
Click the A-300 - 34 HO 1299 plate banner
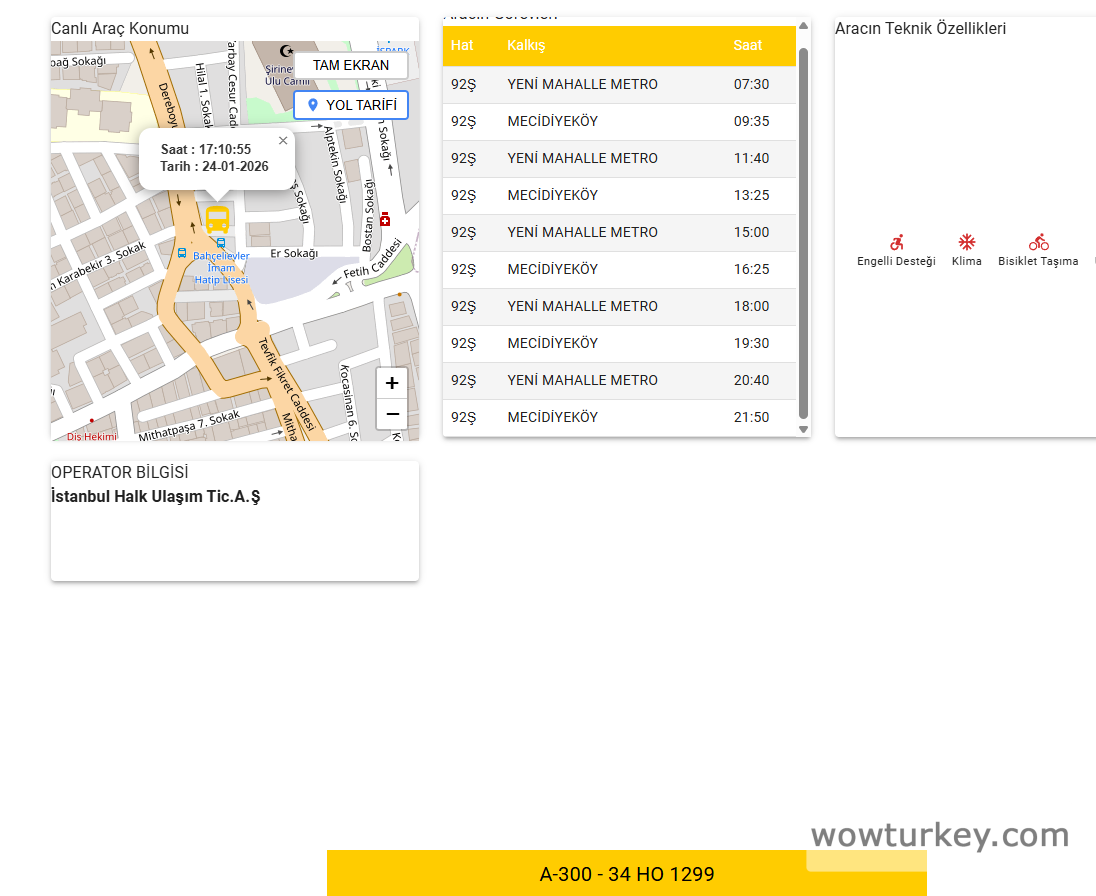(628, 873)
